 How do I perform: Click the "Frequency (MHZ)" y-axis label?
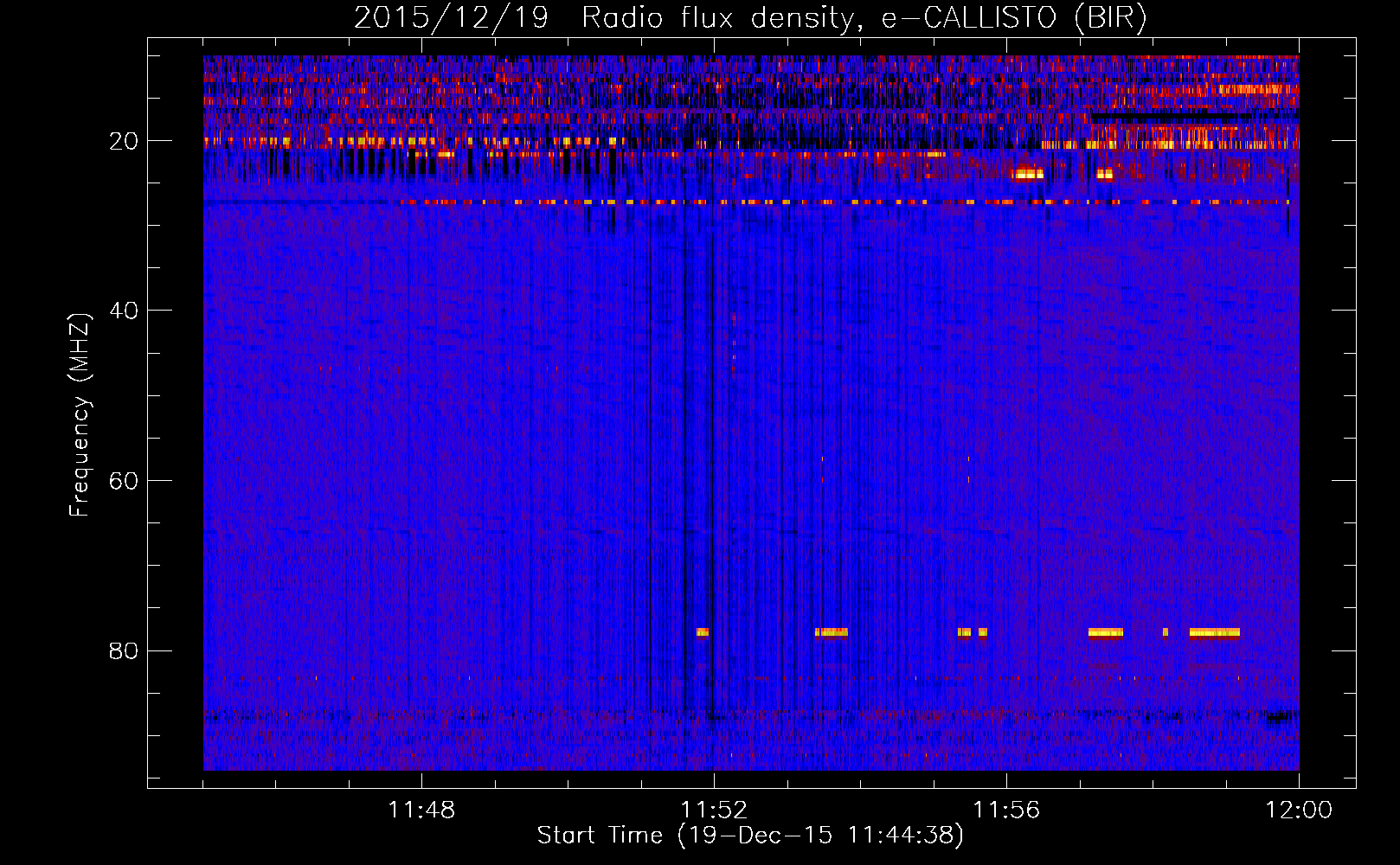pyautogui.click(x=80, y=414)
